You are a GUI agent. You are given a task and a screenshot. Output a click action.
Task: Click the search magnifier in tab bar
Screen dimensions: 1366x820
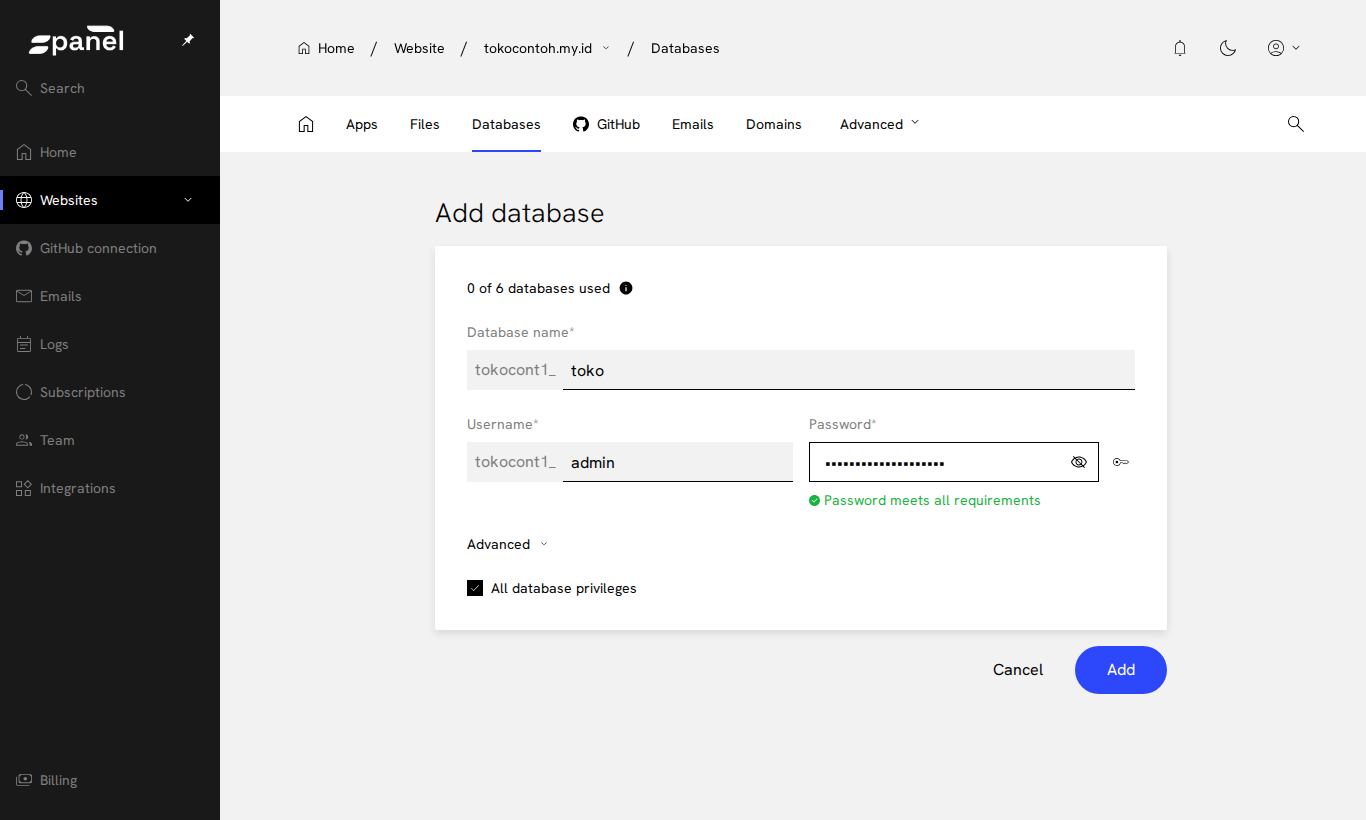point(1295,124)
